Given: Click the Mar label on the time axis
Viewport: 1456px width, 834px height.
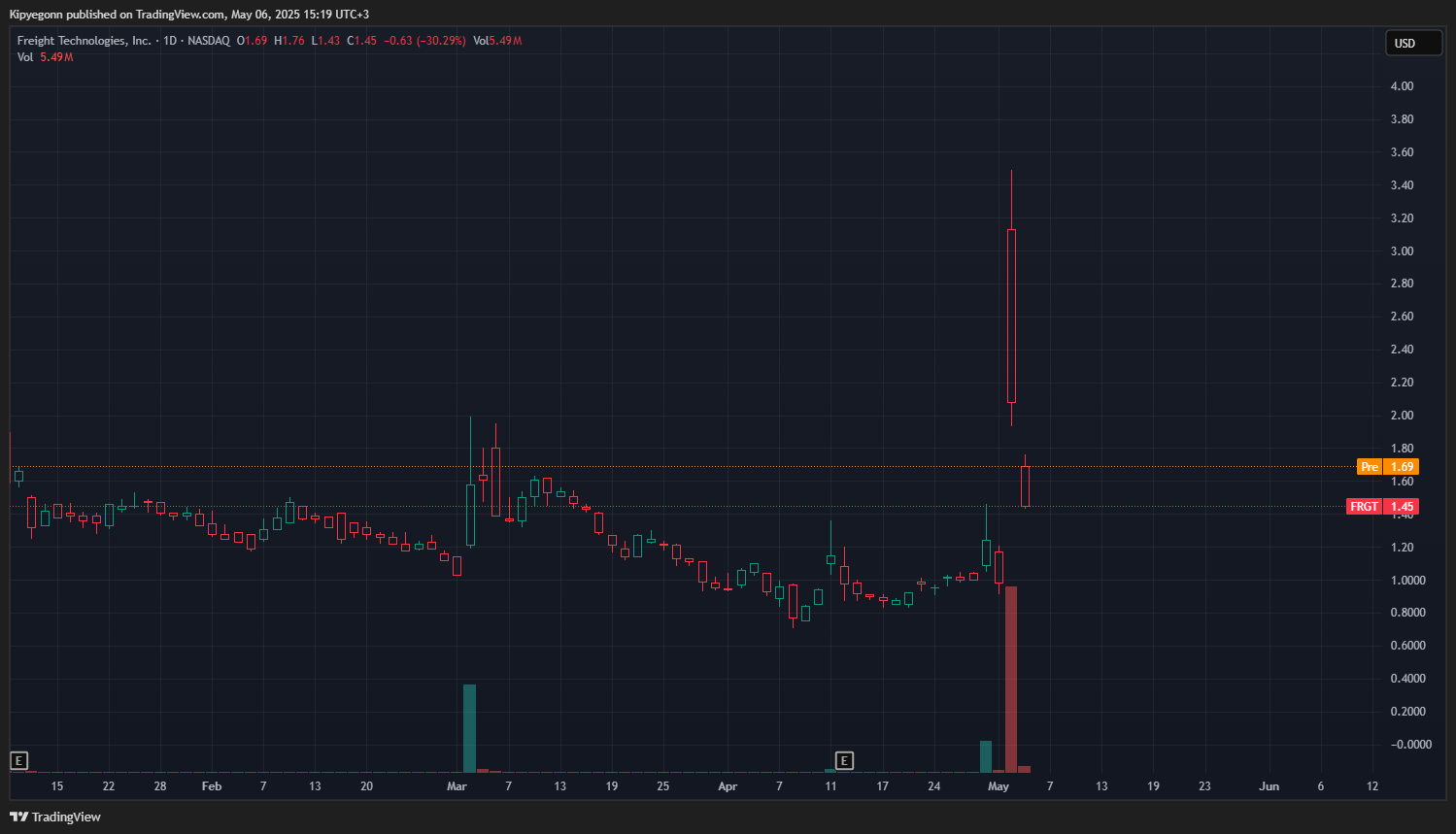Looking at the screenshot, I should (457, 786).
